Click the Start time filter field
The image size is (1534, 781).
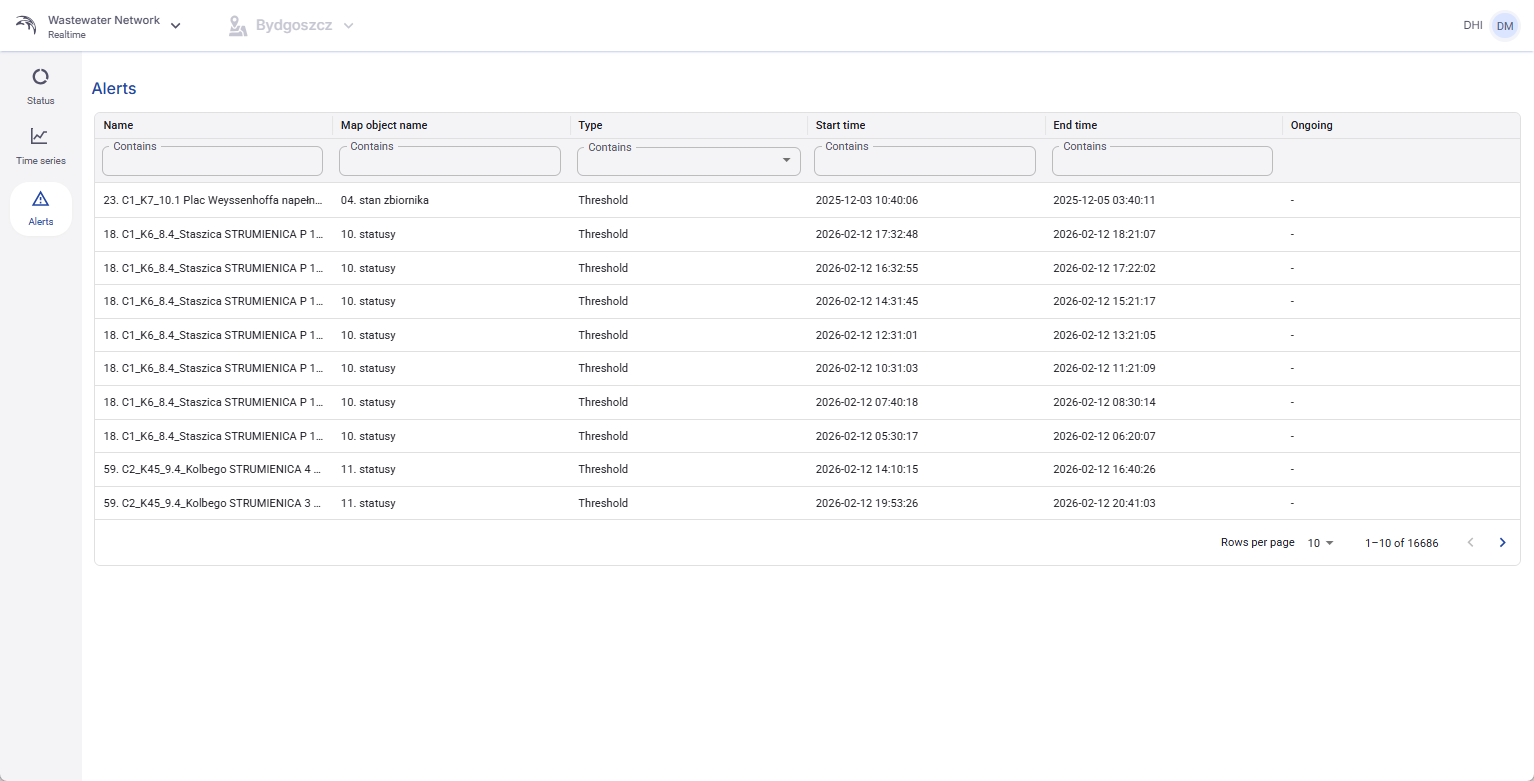click(925, 161)
